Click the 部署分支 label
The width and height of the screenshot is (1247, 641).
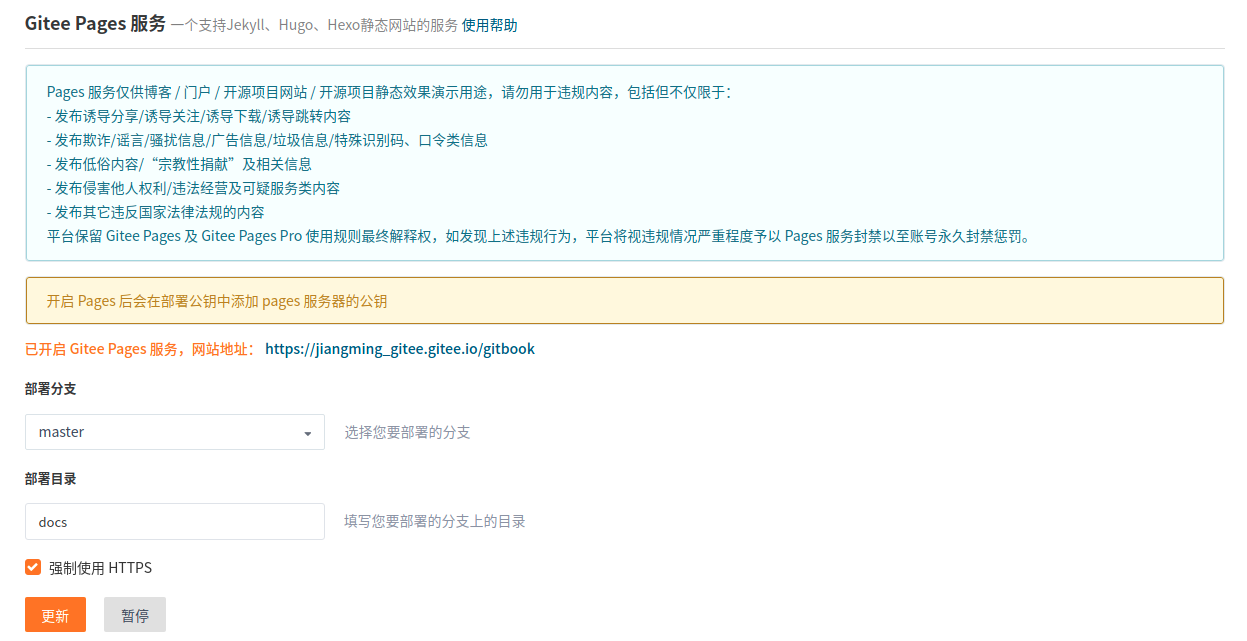51,389
